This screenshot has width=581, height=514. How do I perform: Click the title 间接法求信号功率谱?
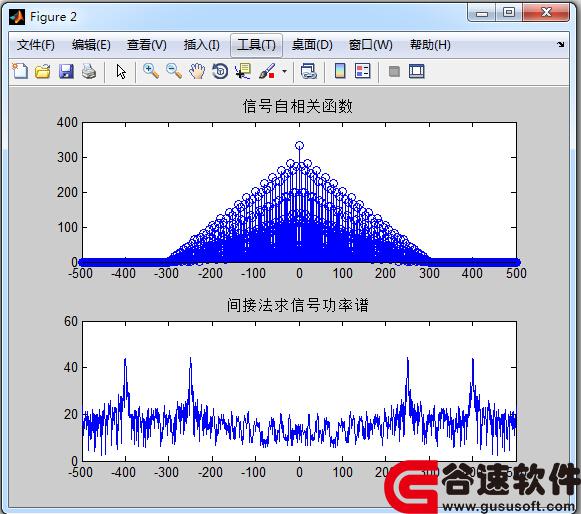coord(298,305)
